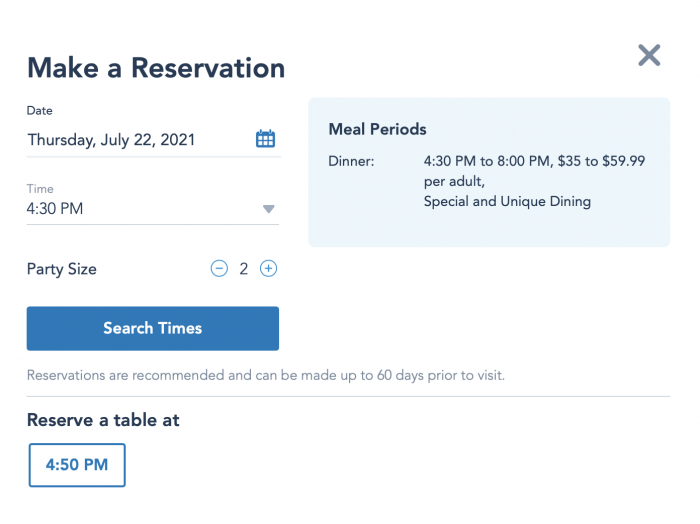Open the calendar date picker icon
Viewport: 700px width, 524px height.
(265, 139)
